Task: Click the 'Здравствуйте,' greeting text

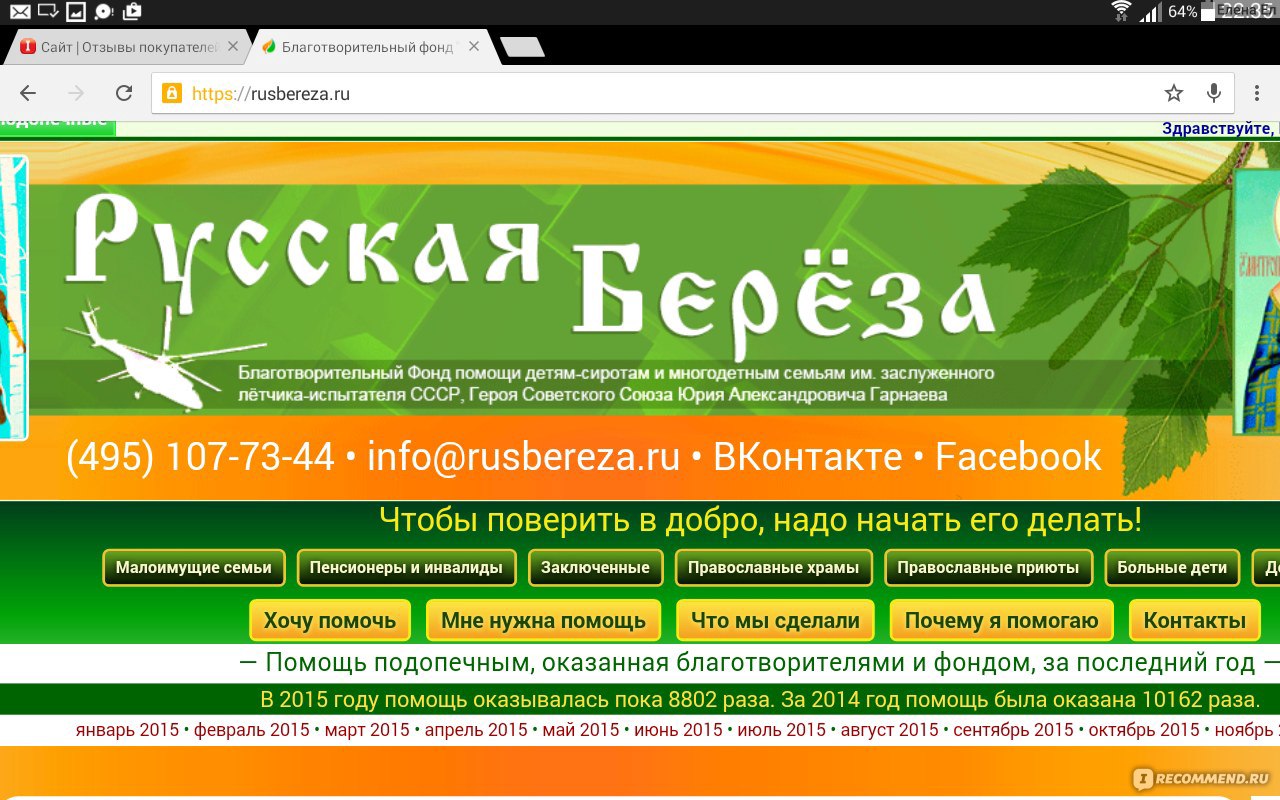Action: point(1220,128)
